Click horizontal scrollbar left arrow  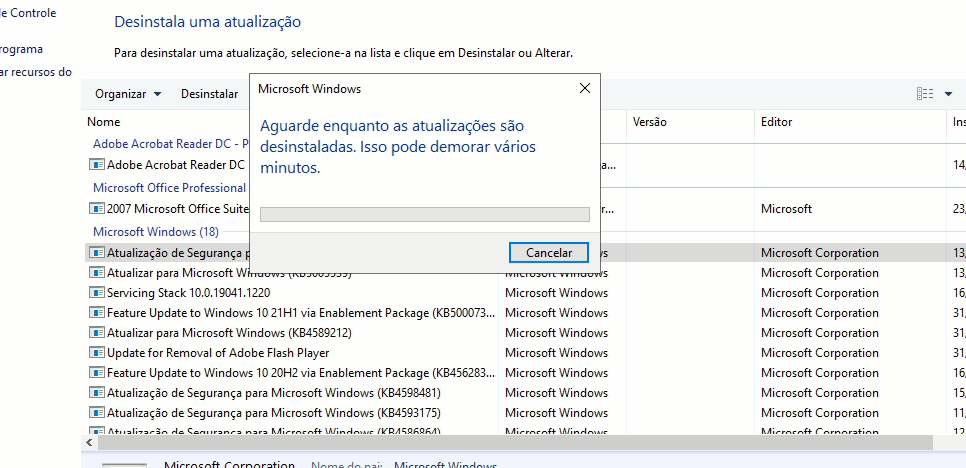89,443
